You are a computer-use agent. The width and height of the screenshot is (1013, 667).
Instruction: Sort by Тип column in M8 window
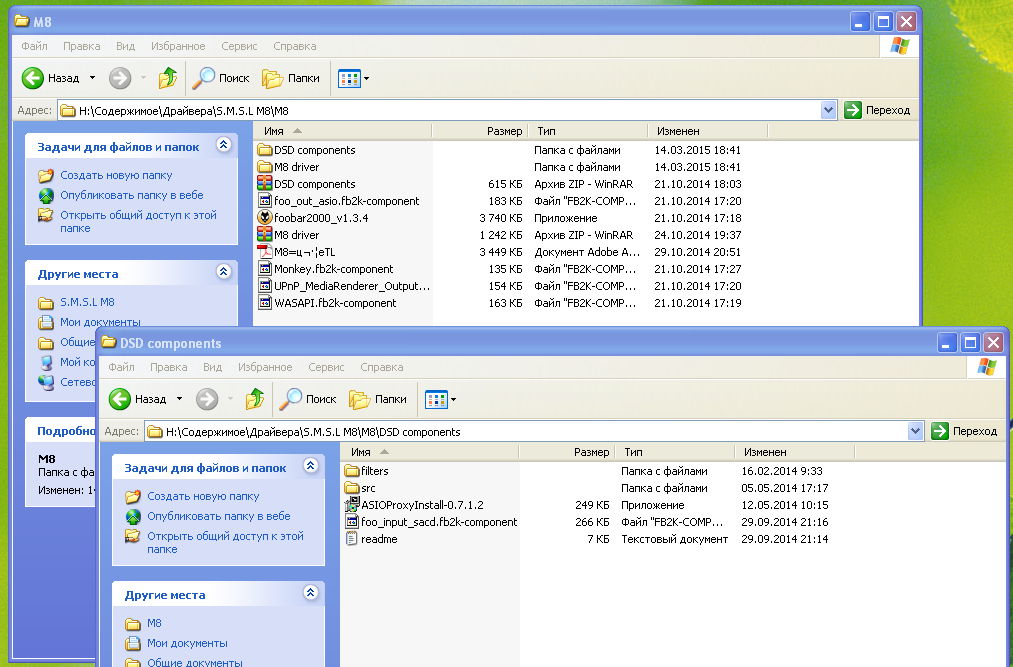click(x=587, y=131)
